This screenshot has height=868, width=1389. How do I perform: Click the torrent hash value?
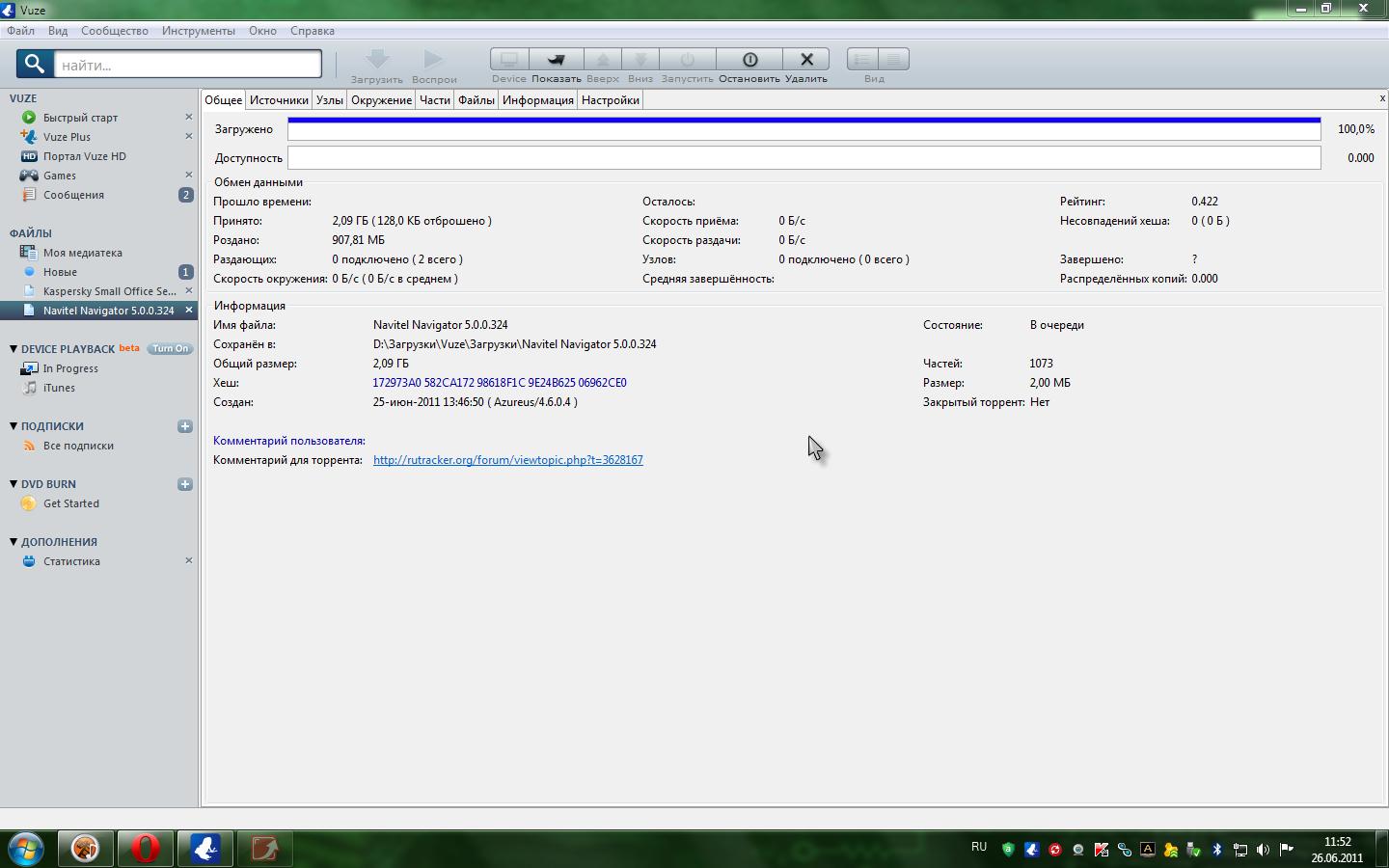(x=500, y=383)
